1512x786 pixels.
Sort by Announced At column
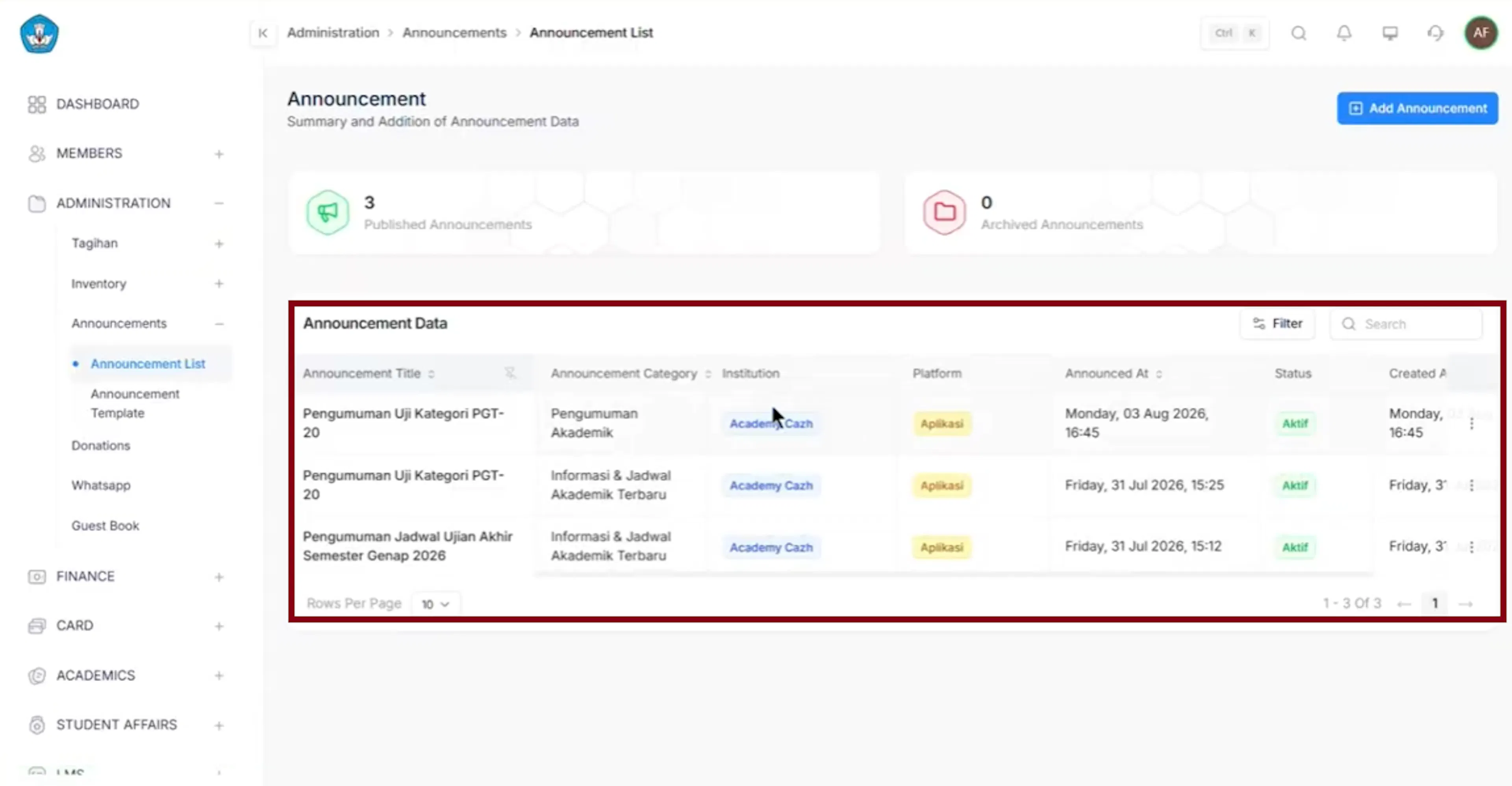tap(1159, 374)
